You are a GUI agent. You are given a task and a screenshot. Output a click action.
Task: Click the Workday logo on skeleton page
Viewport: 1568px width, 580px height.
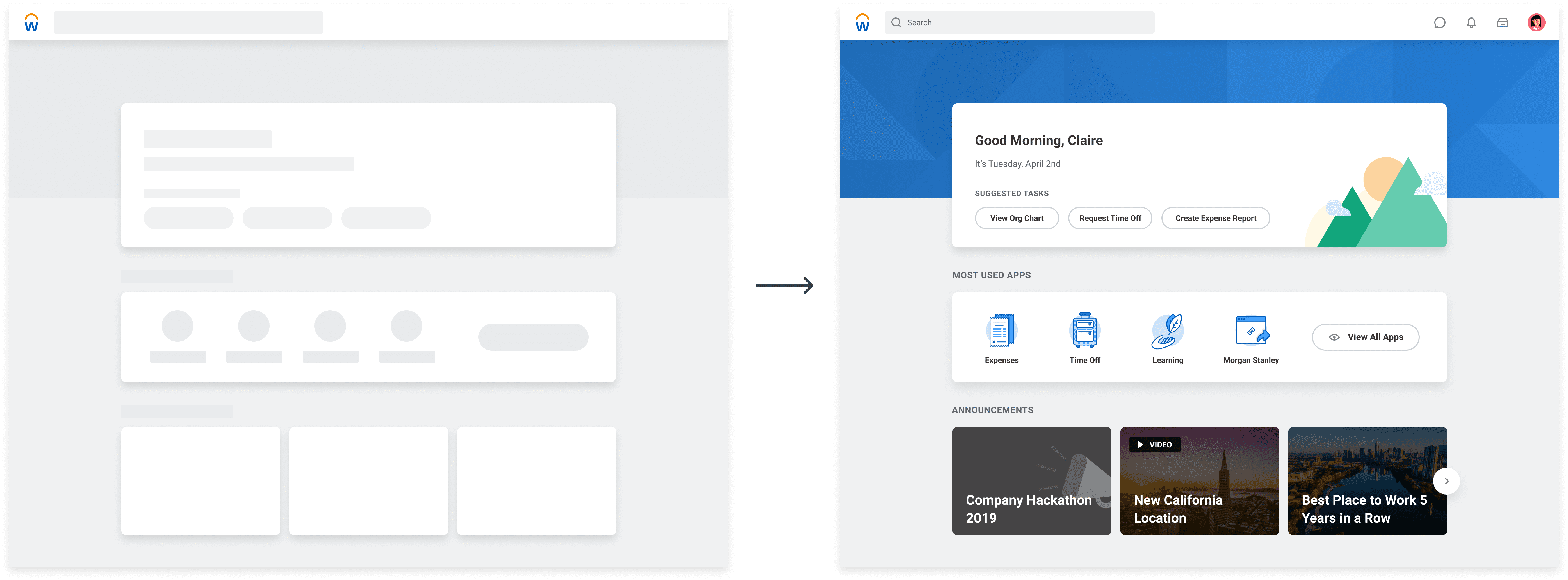[31, 23]
